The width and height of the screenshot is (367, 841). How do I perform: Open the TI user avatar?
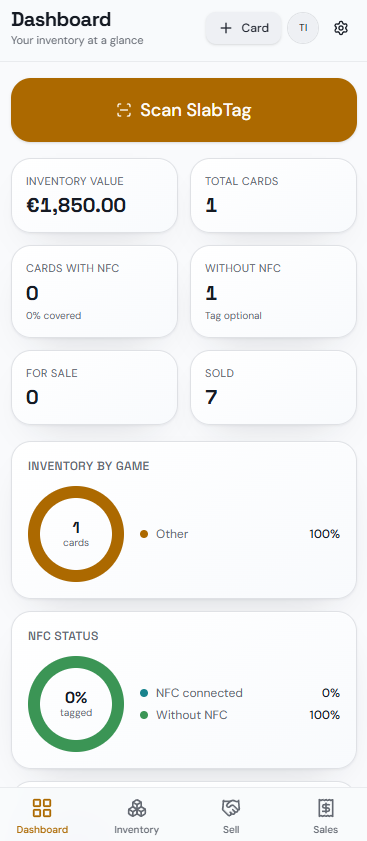(303, 28)
